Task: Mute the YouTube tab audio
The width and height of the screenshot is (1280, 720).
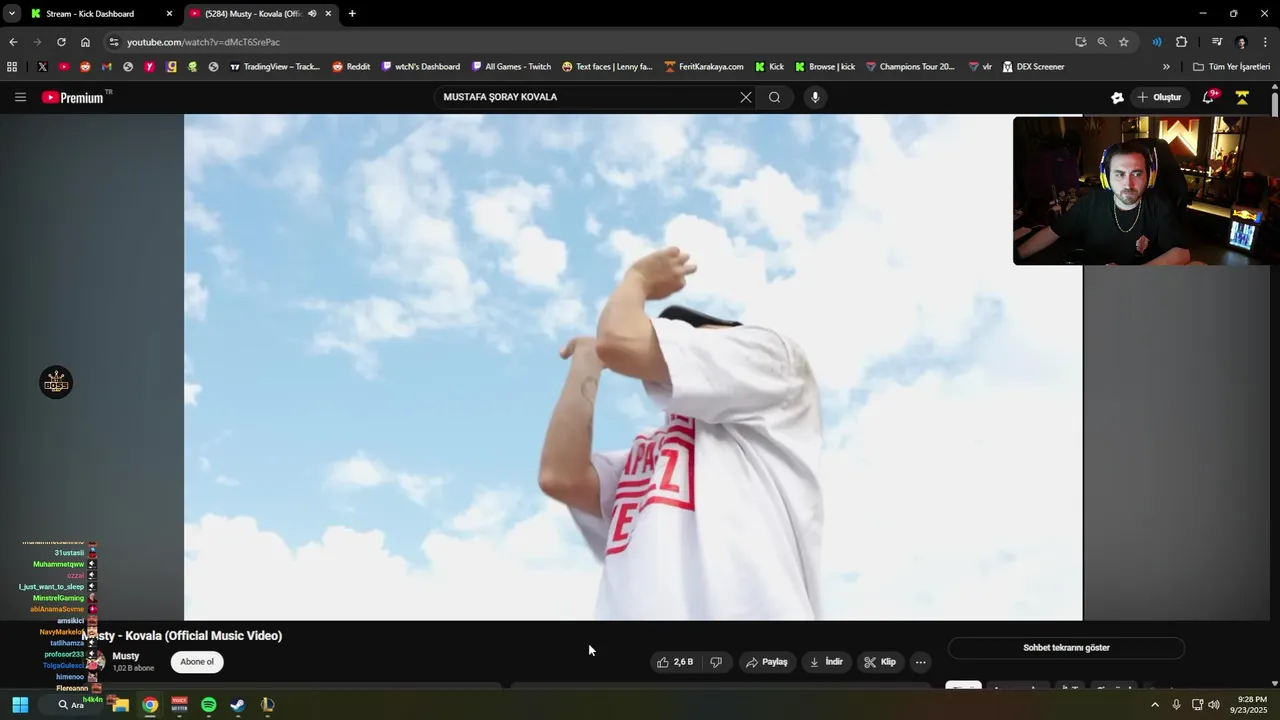Action: [x=312, y=14]
